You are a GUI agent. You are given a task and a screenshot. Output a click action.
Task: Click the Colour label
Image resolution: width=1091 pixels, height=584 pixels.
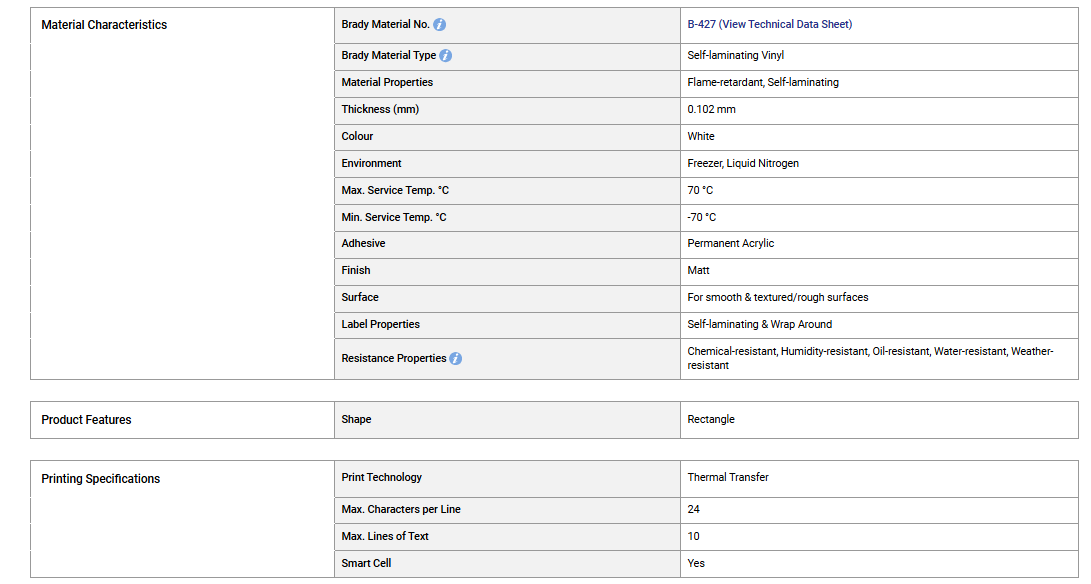pos(357,136)
